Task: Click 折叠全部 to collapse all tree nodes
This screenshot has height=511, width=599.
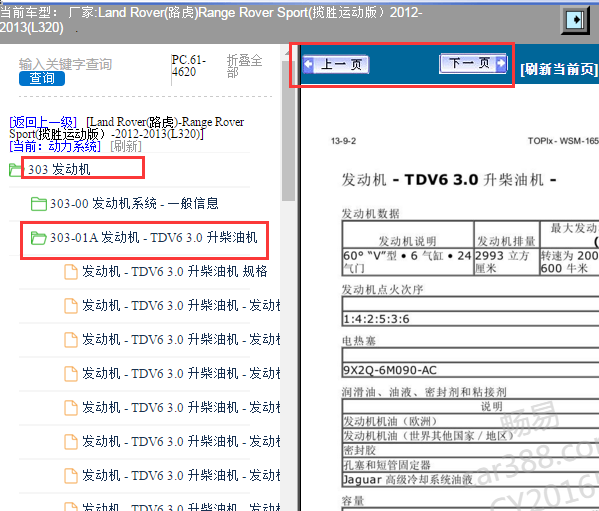Action: click(x=244, y=66)
